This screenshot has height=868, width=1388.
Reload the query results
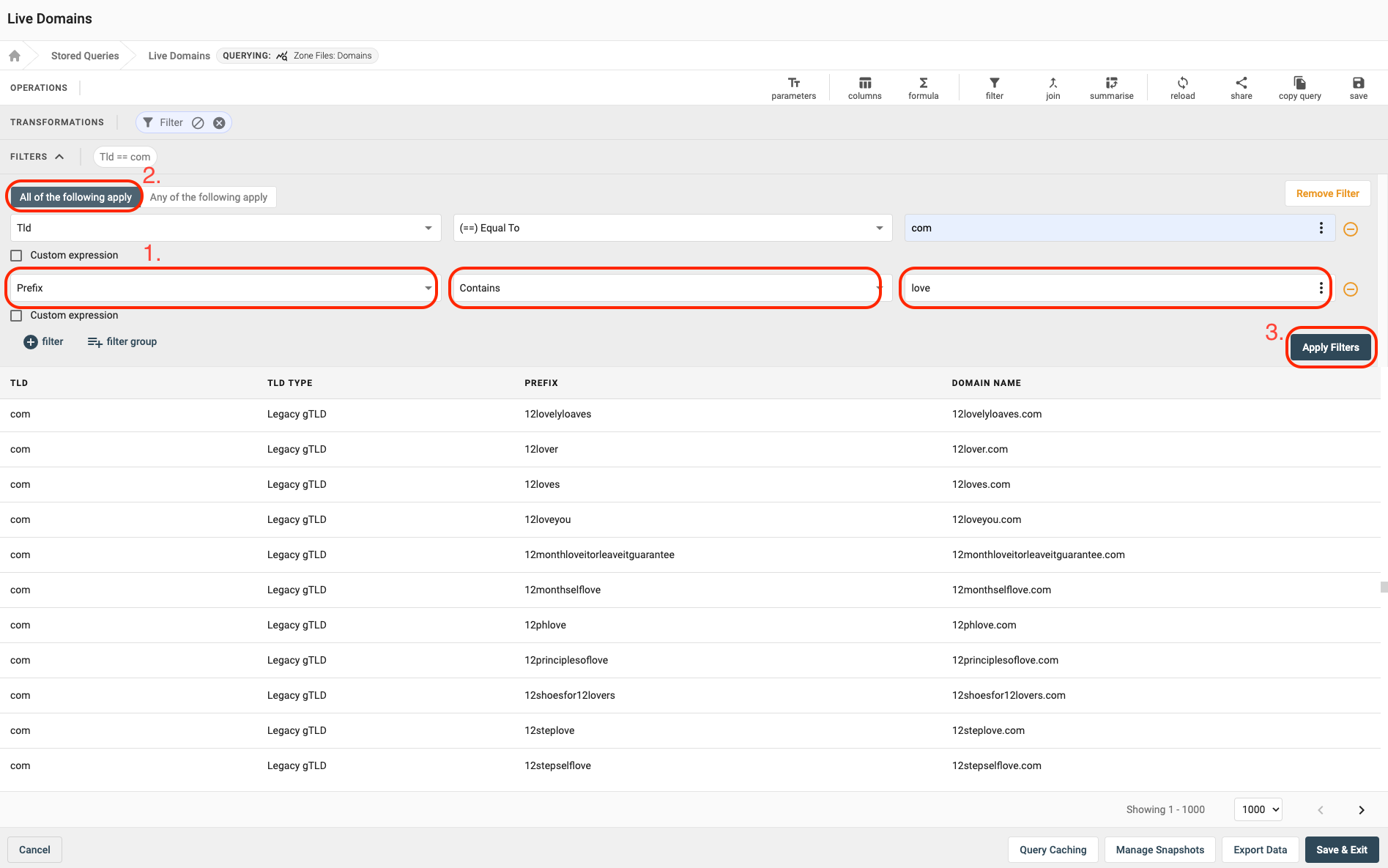(1182, 87)
